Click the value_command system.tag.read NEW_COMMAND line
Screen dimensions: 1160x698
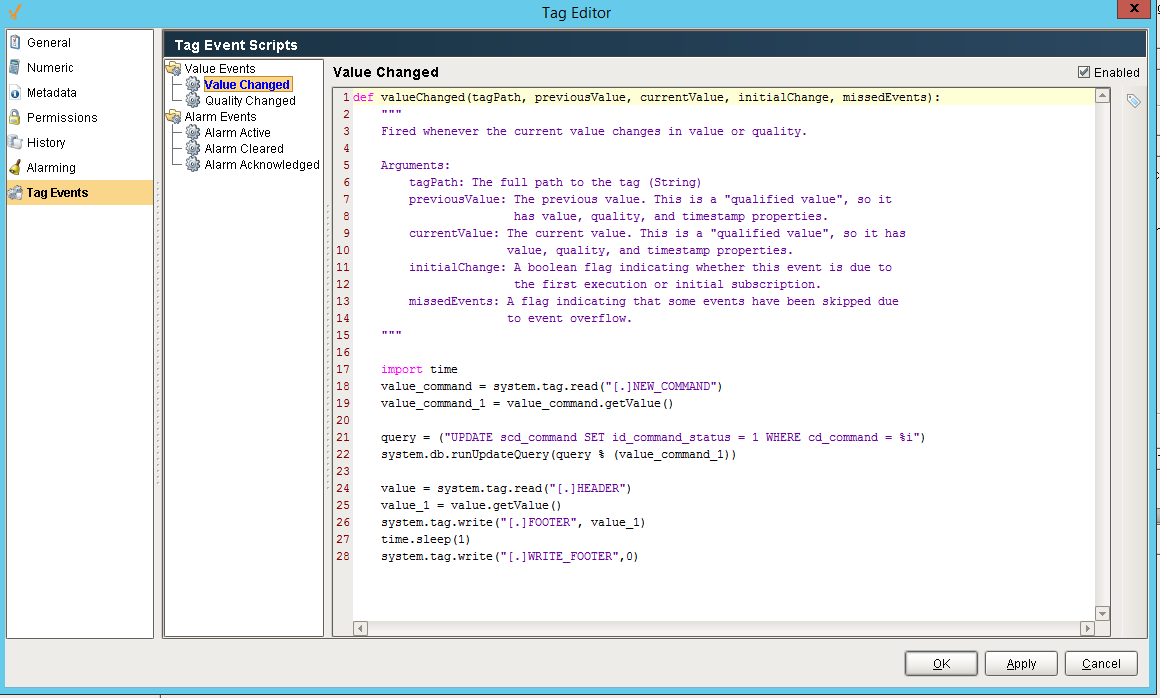pos(551,386)
